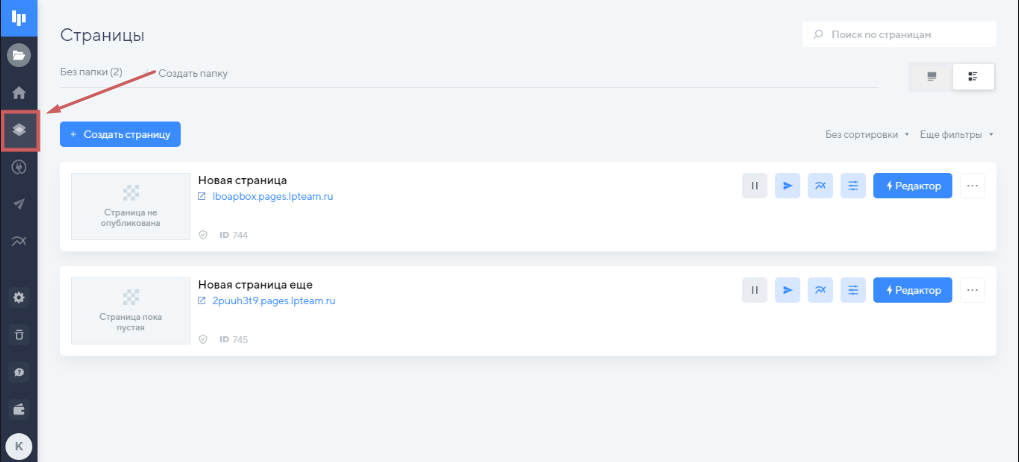Open the settings gear in sidebar
This screenshot has width=1019, height=462.
point(19,297)
